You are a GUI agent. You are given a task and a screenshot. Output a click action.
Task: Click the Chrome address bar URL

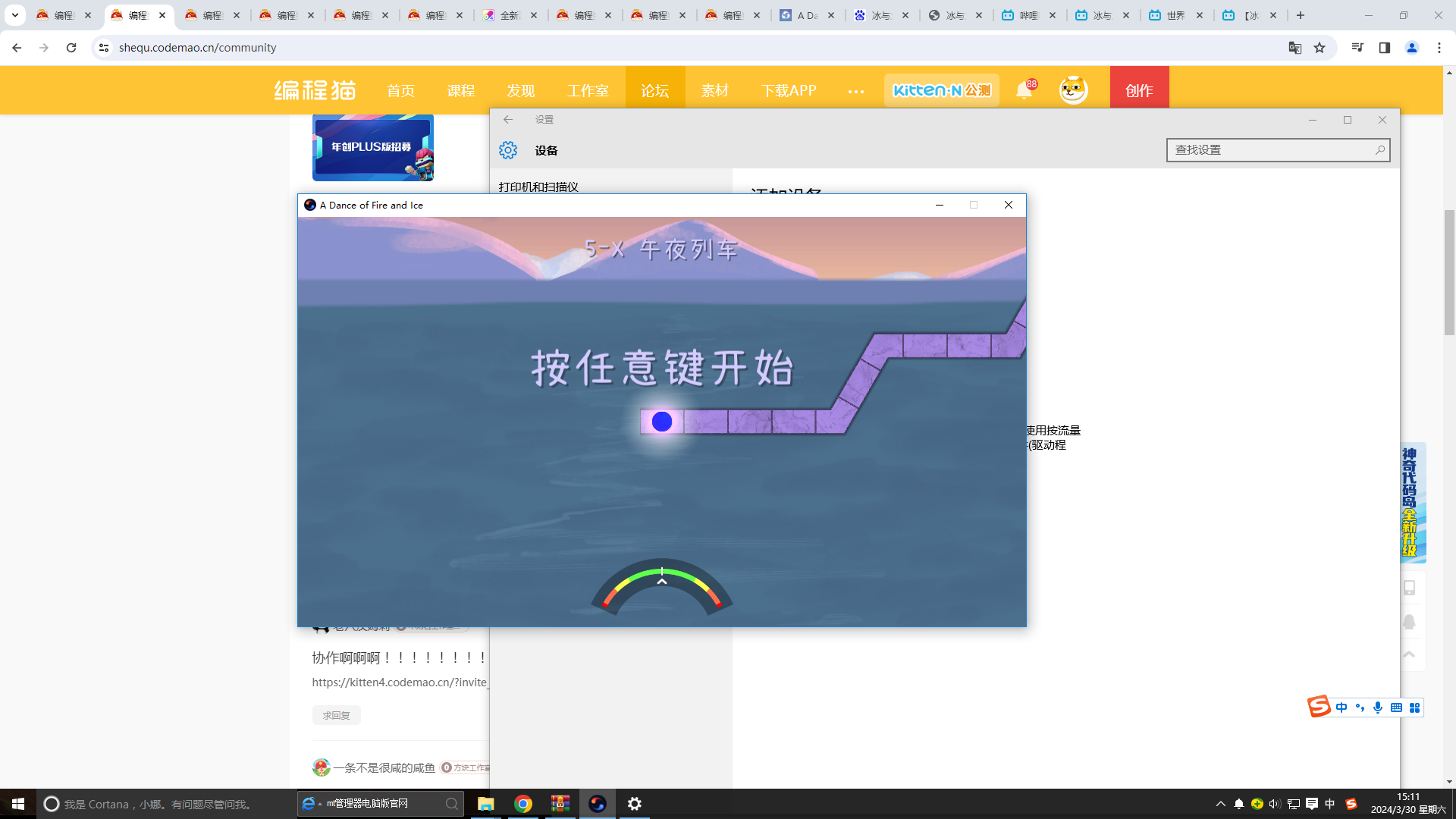[x=198, y=48]
